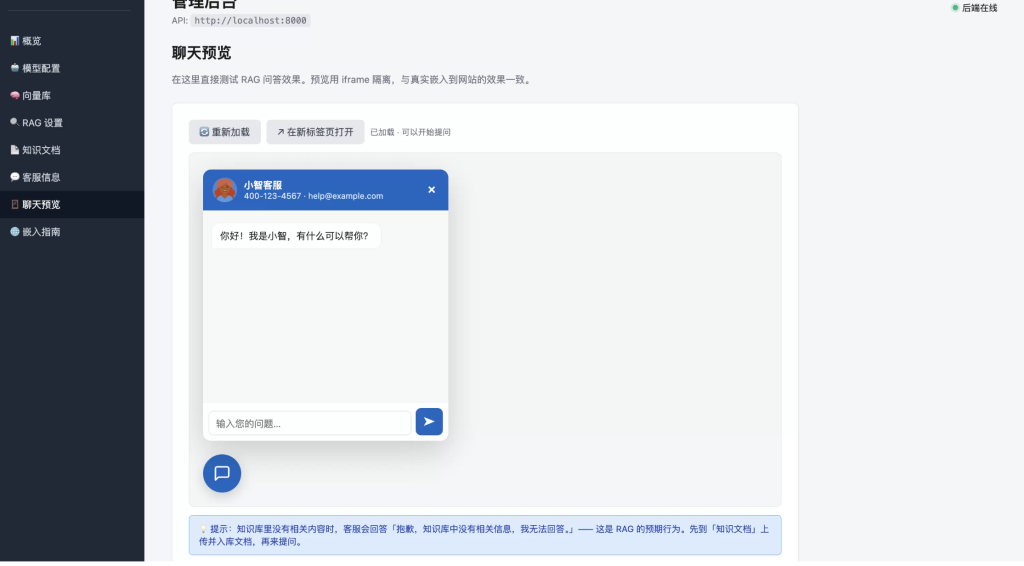The width and height of the screenshot is (1024, 566).
Task: Select RAG 设置 in sidebar
Action: point(72,123)
